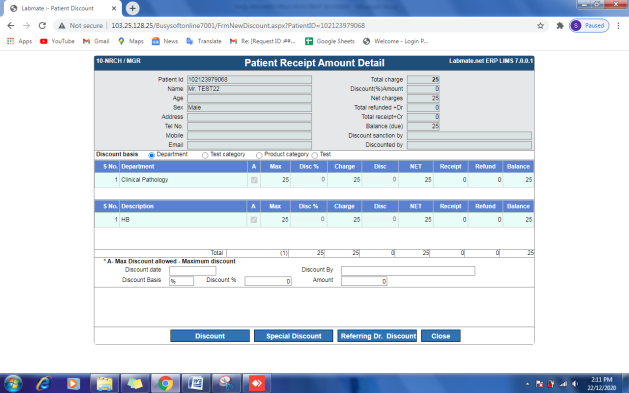The width and height of the screenshot is (629, 393).
Task: Open the red AnyDesk taskbar icon
Action: click(x=257, y=383)
